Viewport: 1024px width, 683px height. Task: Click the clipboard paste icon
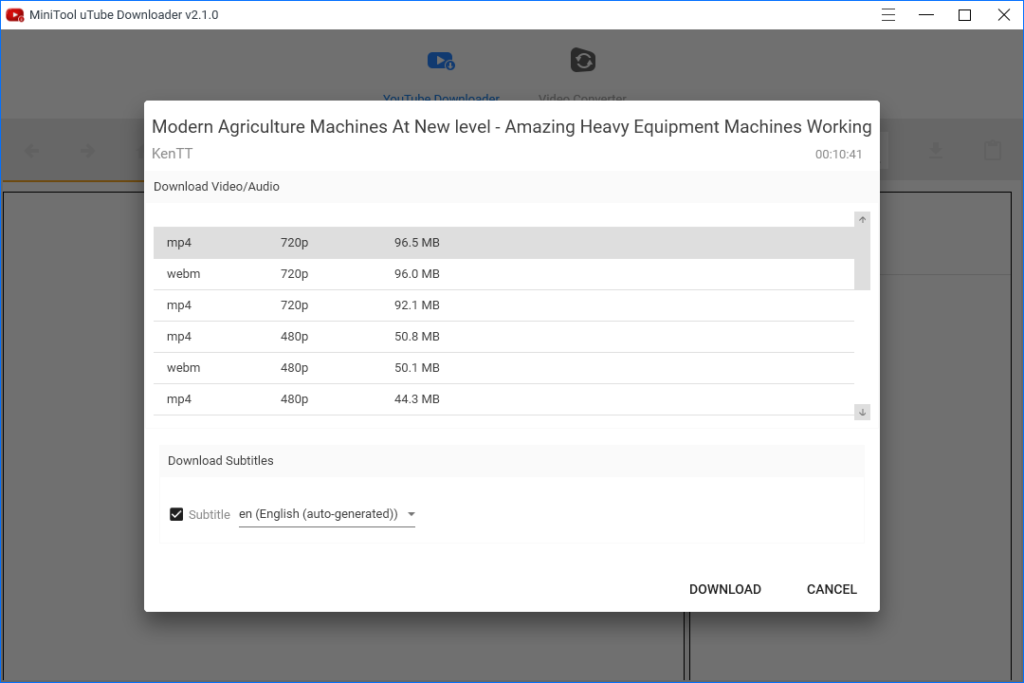click(x=991, y=151)
